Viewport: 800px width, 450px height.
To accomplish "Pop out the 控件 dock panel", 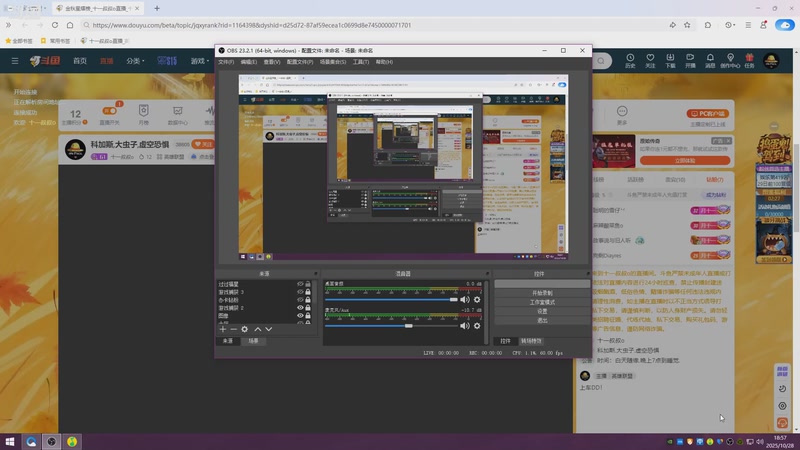I will (587, 274).
